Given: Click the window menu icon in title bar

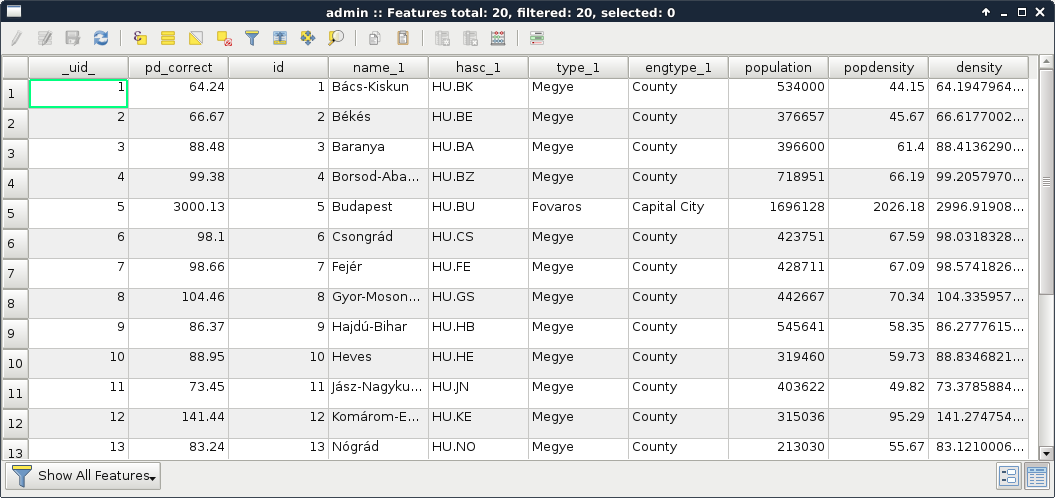Looking at the screenshot, I should [x=13, y=11].
